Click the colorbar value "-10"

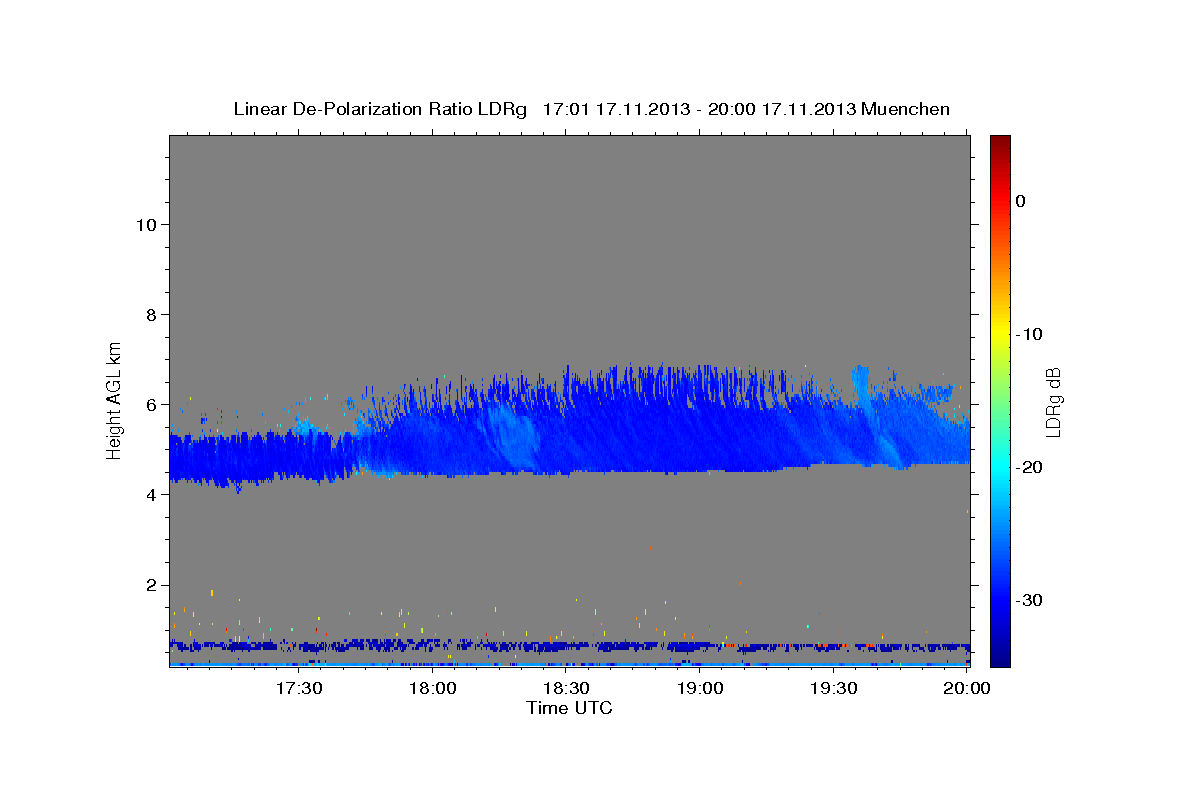(1031, 334)
